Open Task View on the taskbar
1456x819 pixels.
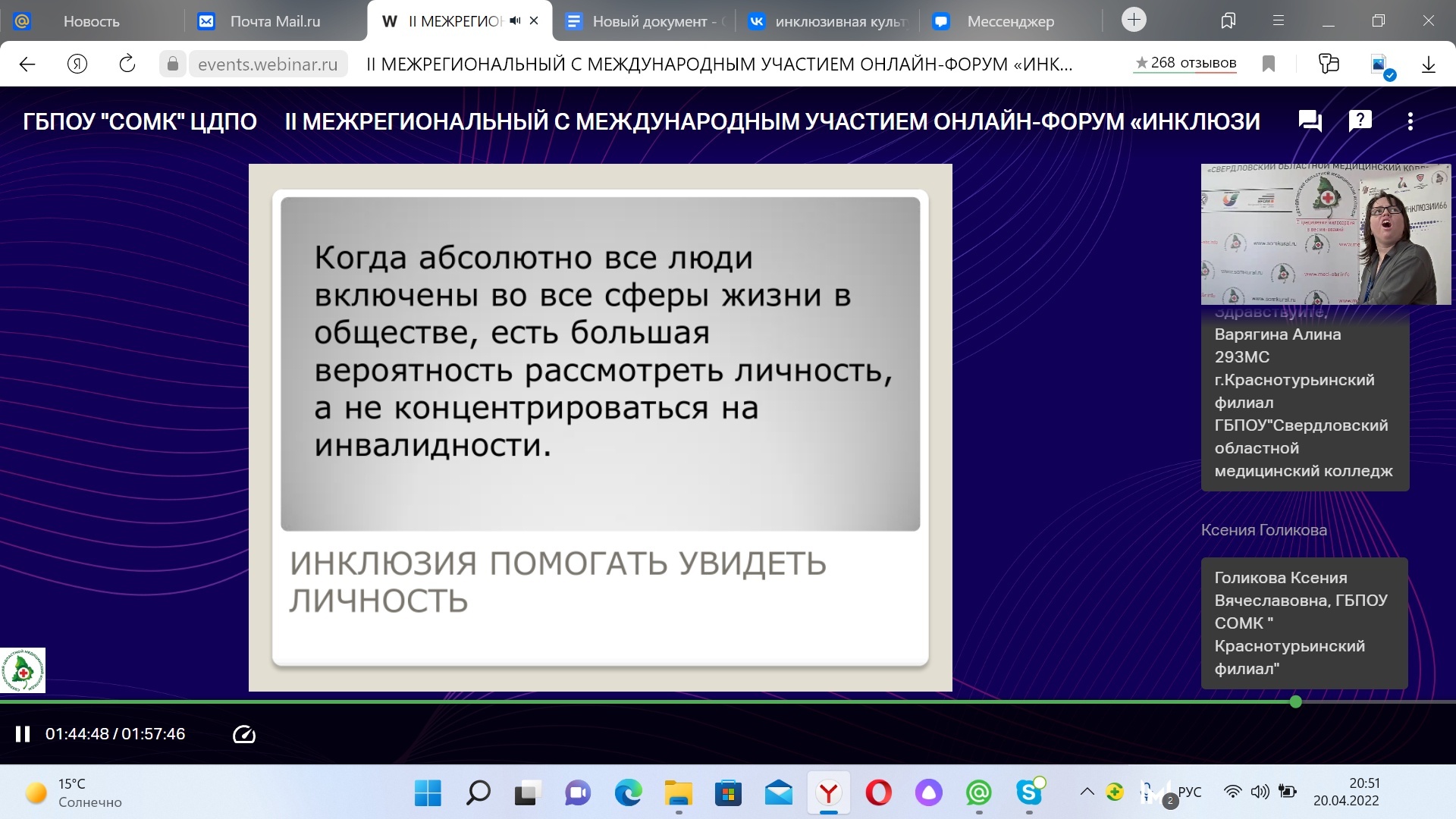coord(528,793)
